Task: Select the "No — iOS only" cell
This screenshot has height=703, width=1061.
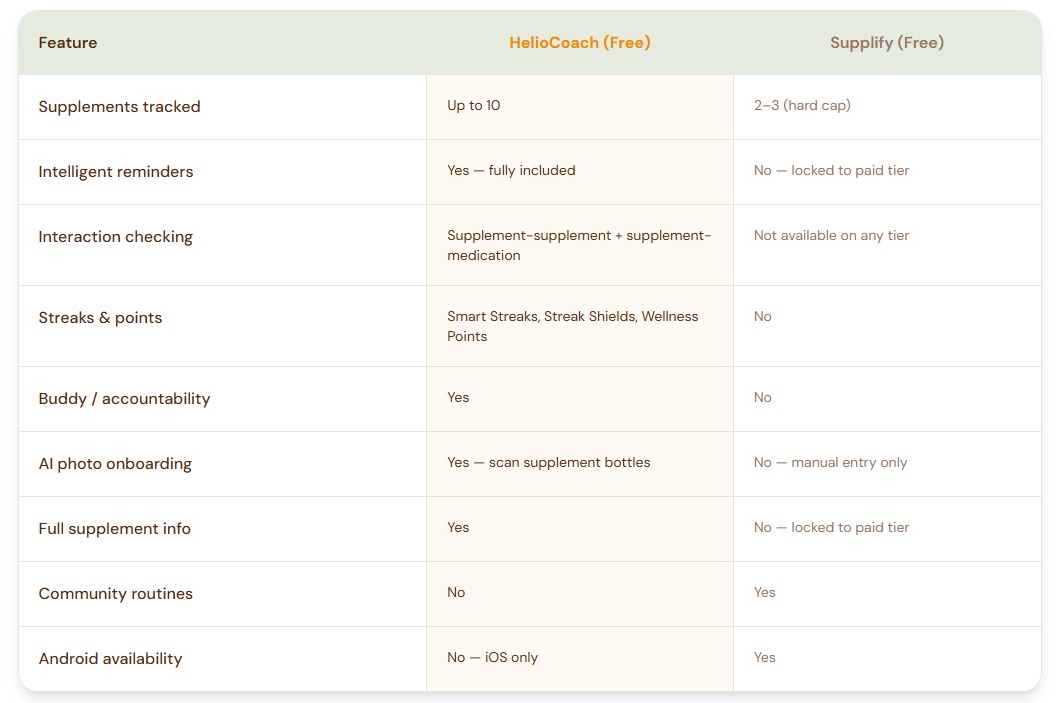Action: 492,657
